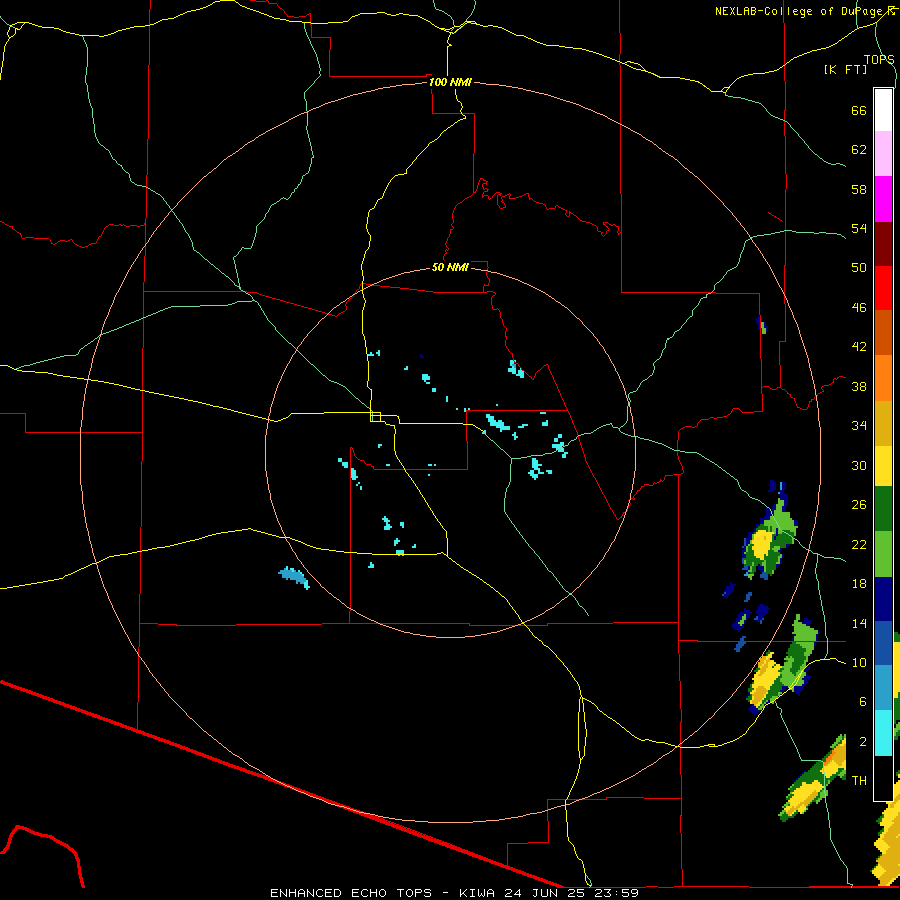The width and height of the screenshot is (900, 900).
Task: Select the 54 legend value
Action: (859, 228)
